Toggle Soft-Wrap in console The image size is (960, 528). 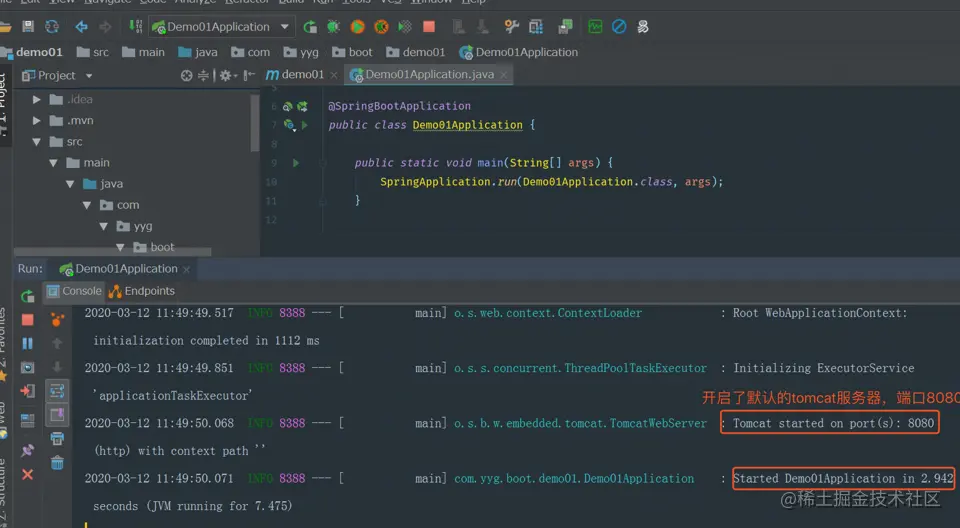pos(57,391)
